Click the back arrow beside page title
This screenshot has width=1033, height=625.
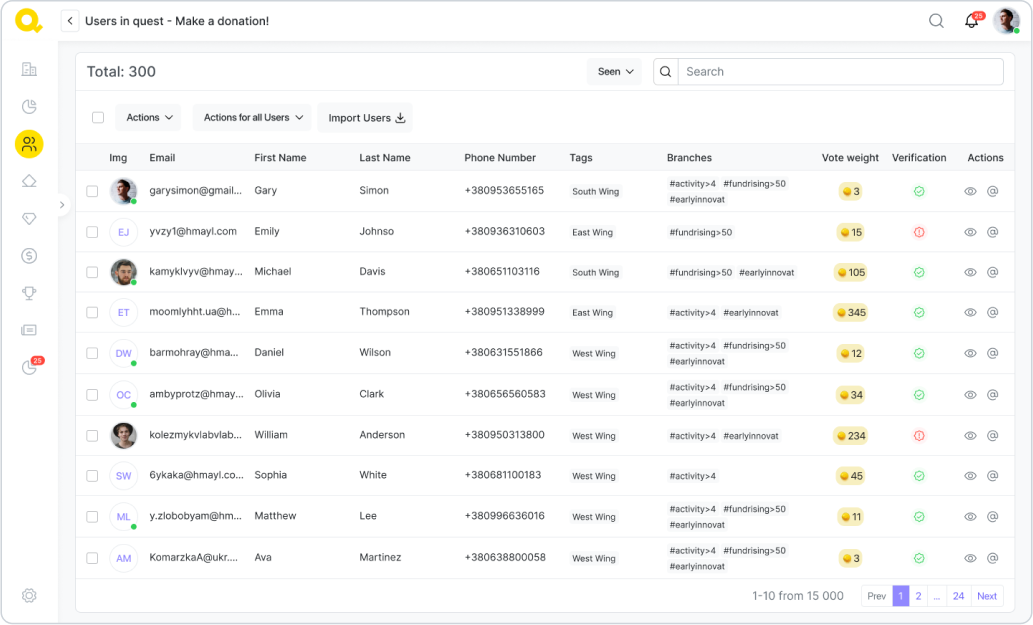pyautogui.click(x=70, y=21)
